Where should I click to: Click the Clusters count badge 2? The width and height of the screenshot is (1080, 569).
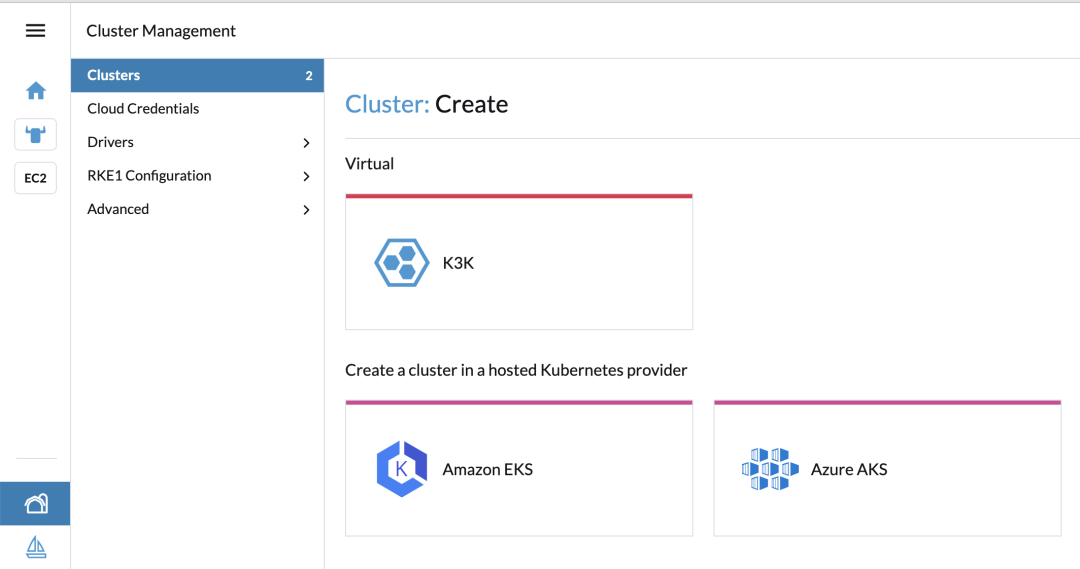tap(309, 76)
